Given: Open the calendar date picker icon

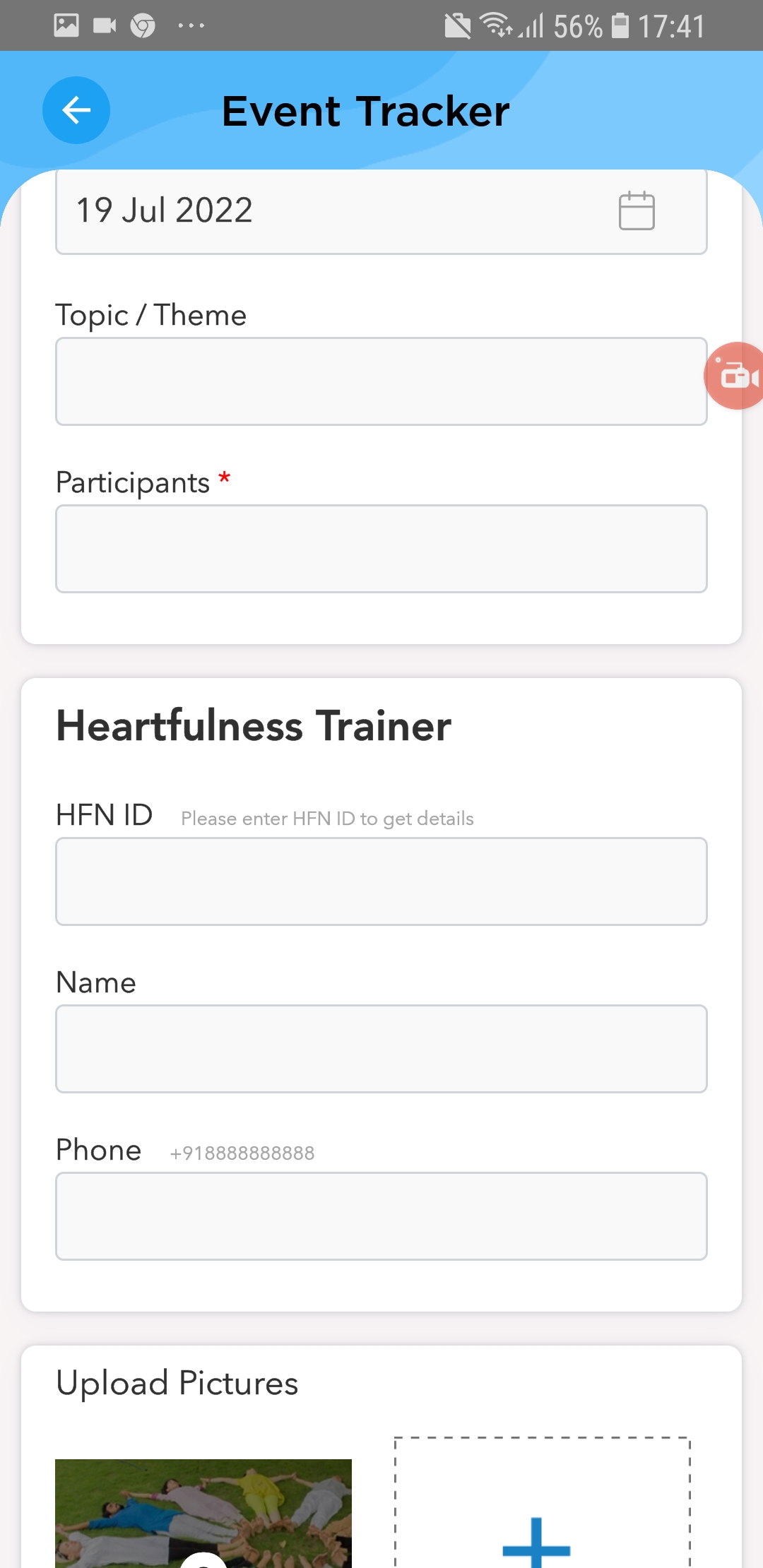Looking at the screenshot, I should tap(637, 210).
